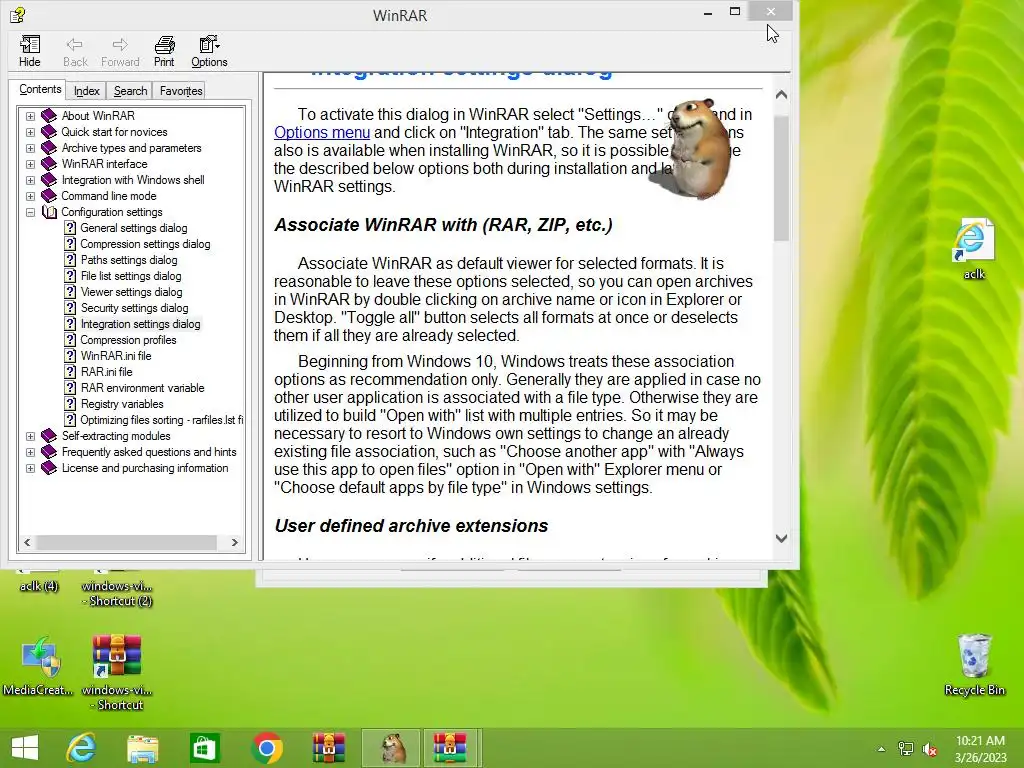Collapse the Configuration settings node
This screenshot has height=768, width=1024.
click(30, 212)
